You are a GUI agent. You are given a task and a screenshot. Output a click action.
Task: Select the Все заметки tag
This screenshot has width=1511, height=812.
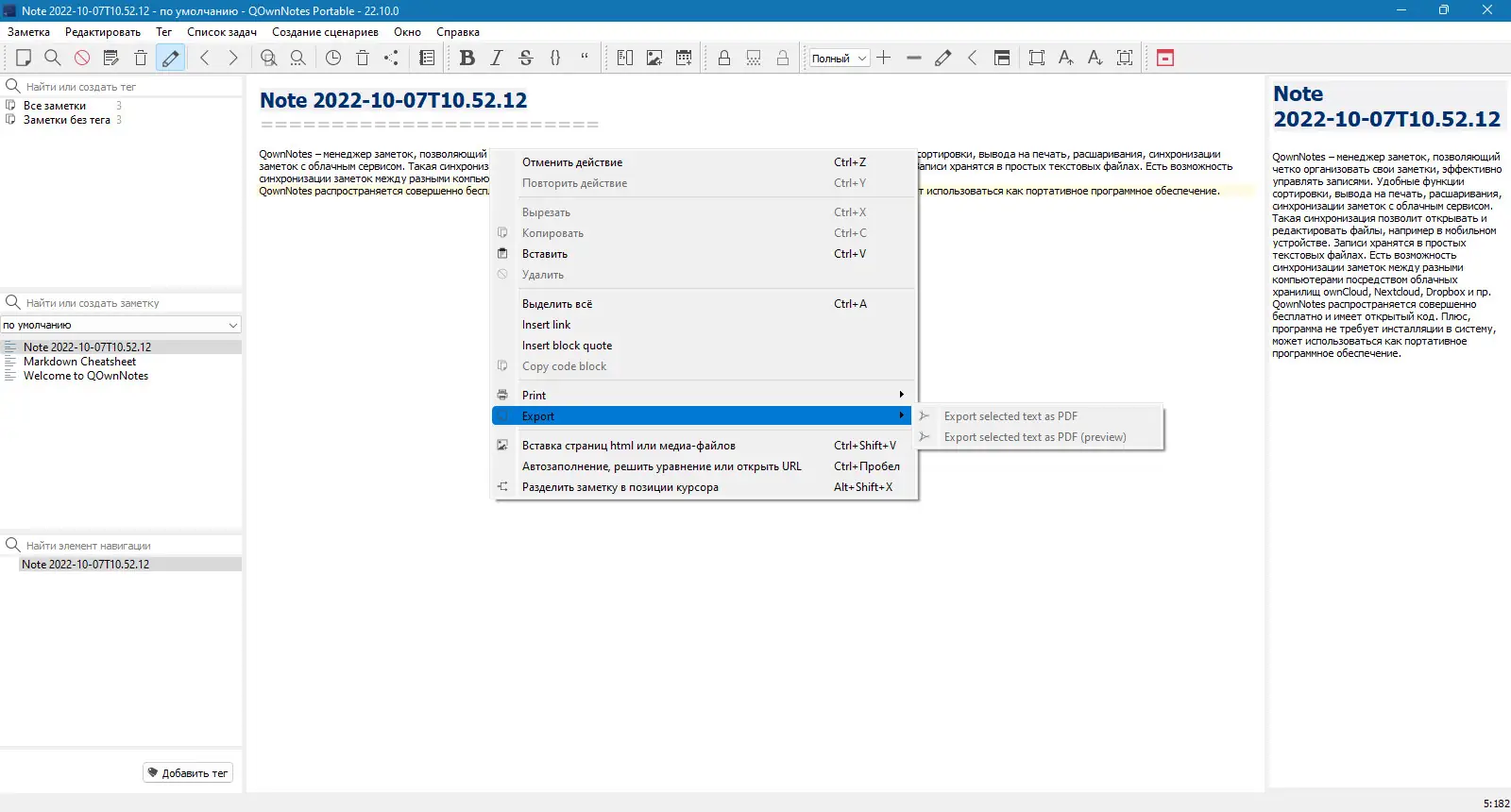tap(55, 106)
